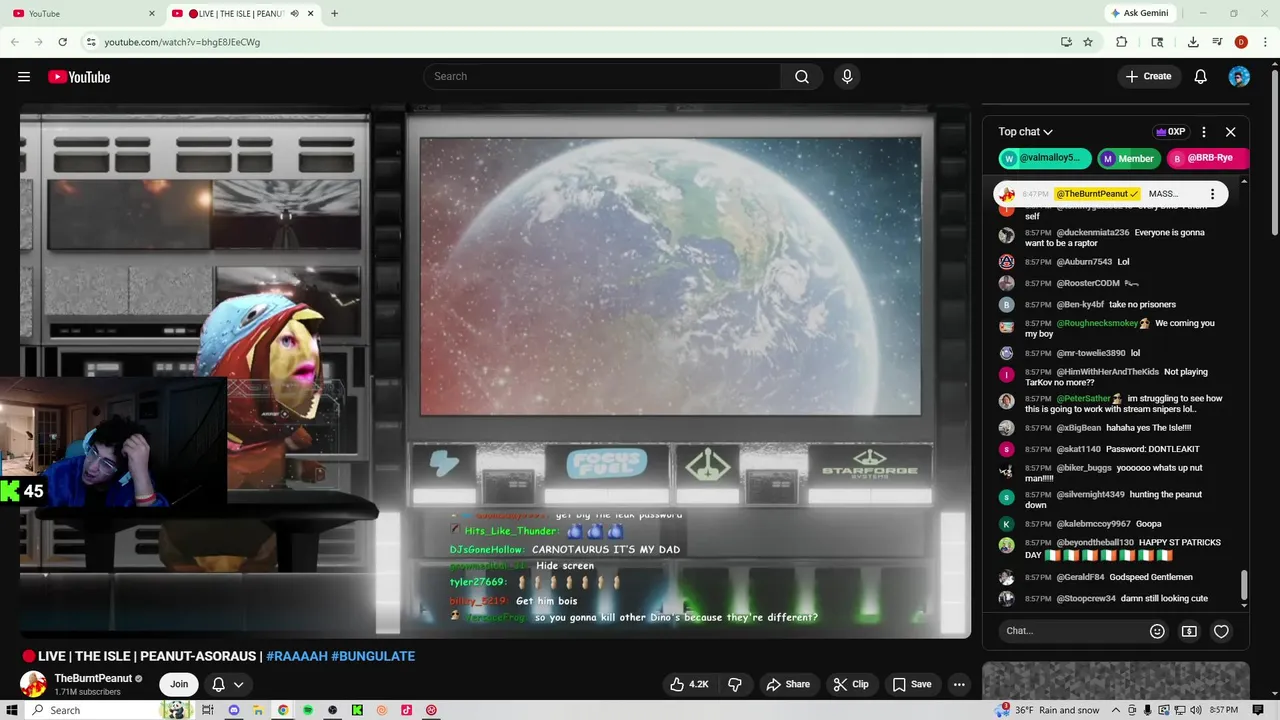The height and width of the screenshot is (720, 1280).
Task: Click the live chat scrollbar thumb
Action: point(1244,585)
